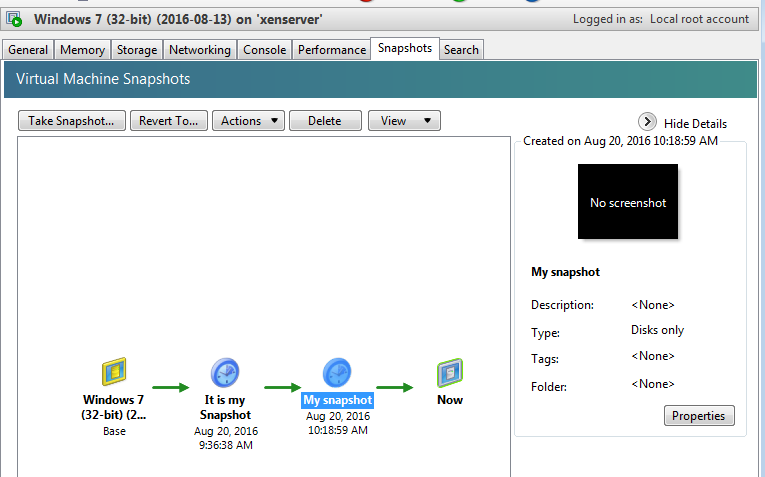The width and height of the screenshot is (765, 477).
Task: Go to the Storage tab
Action: [x=137, y=50]
